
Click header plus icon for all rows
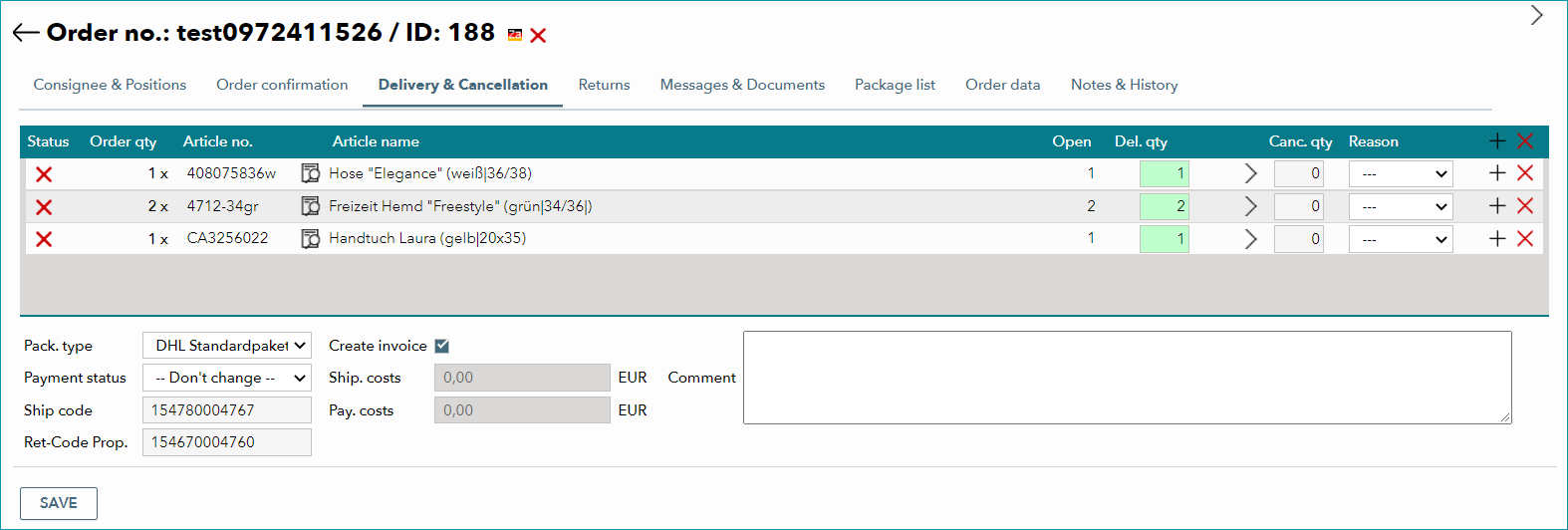1497,141
